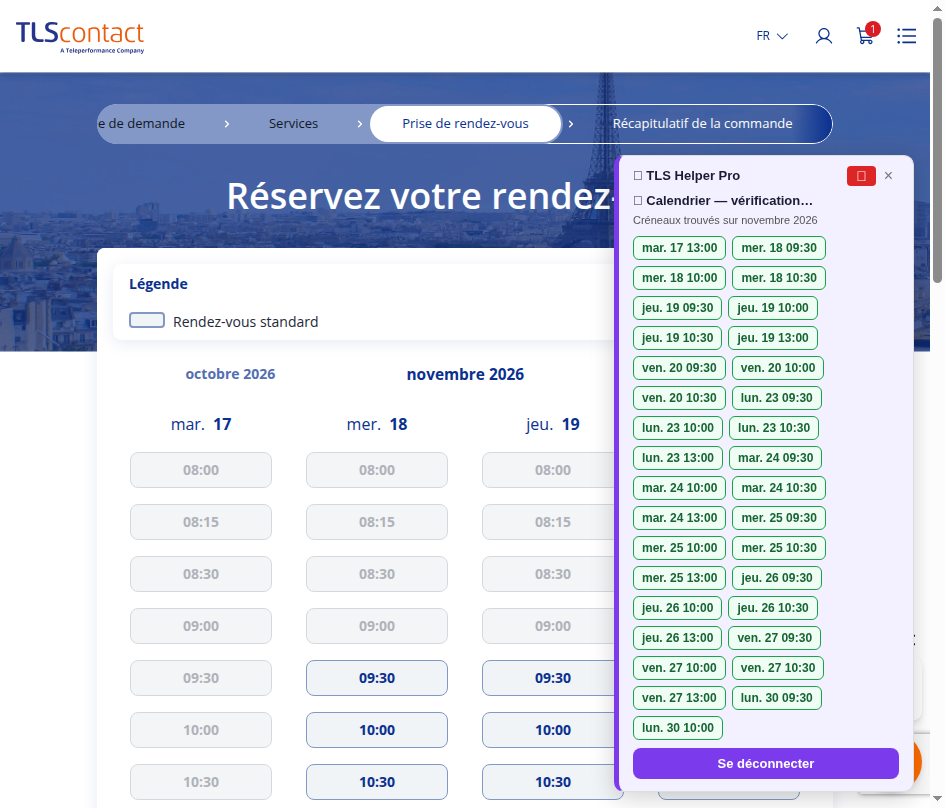945x808 pixels.
Task: Select helper slot jeu. 19 10:00
Action: coord(773,308)
